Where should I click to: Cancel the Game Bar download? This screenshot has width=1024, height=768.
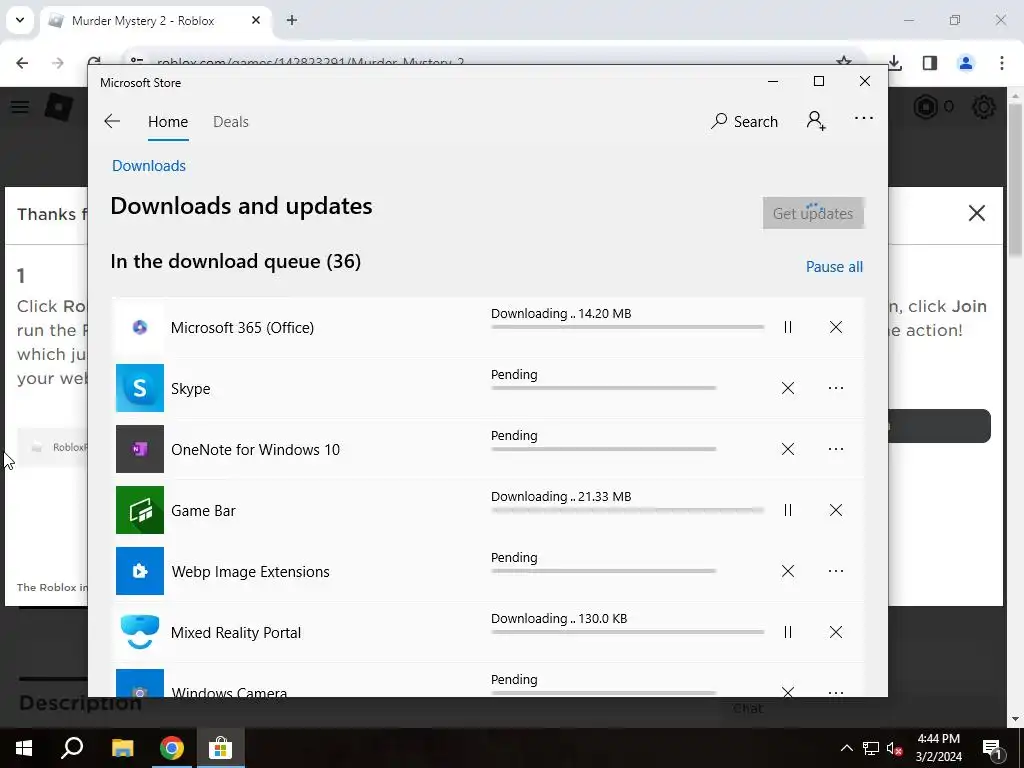coord(836,510)
